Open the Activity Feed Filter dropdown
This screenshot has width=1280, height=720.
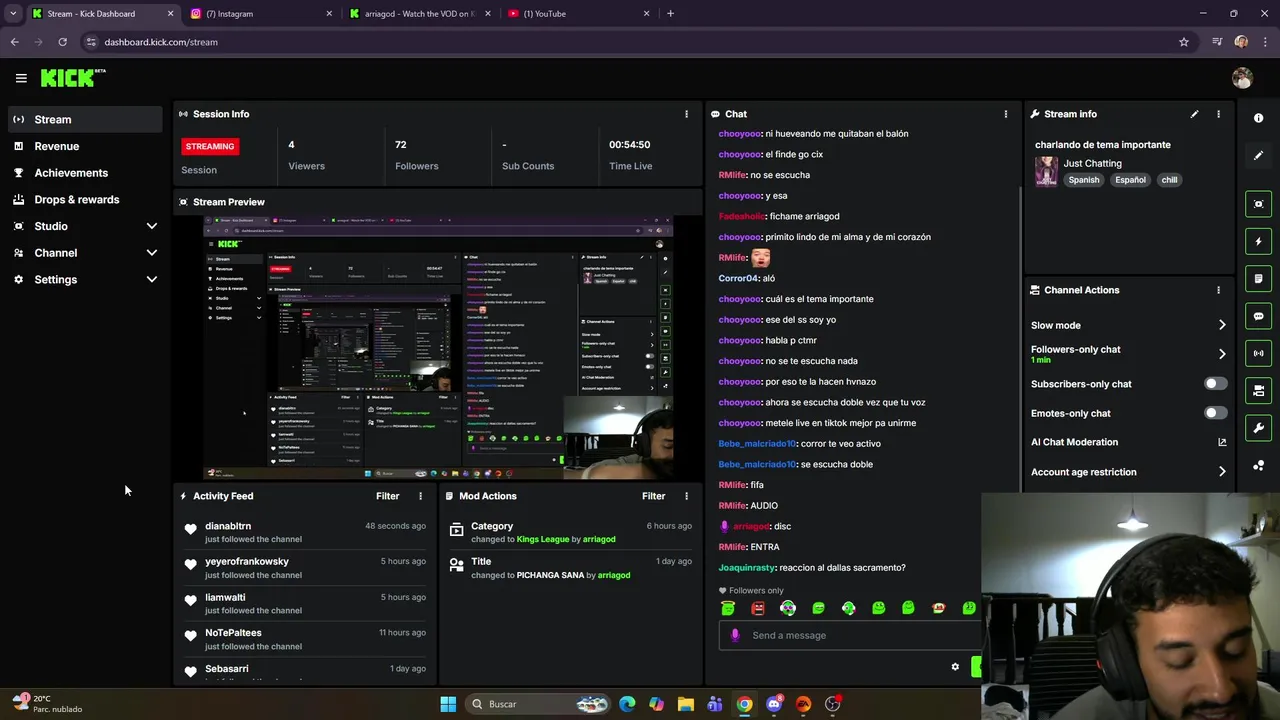click(387, 496)
